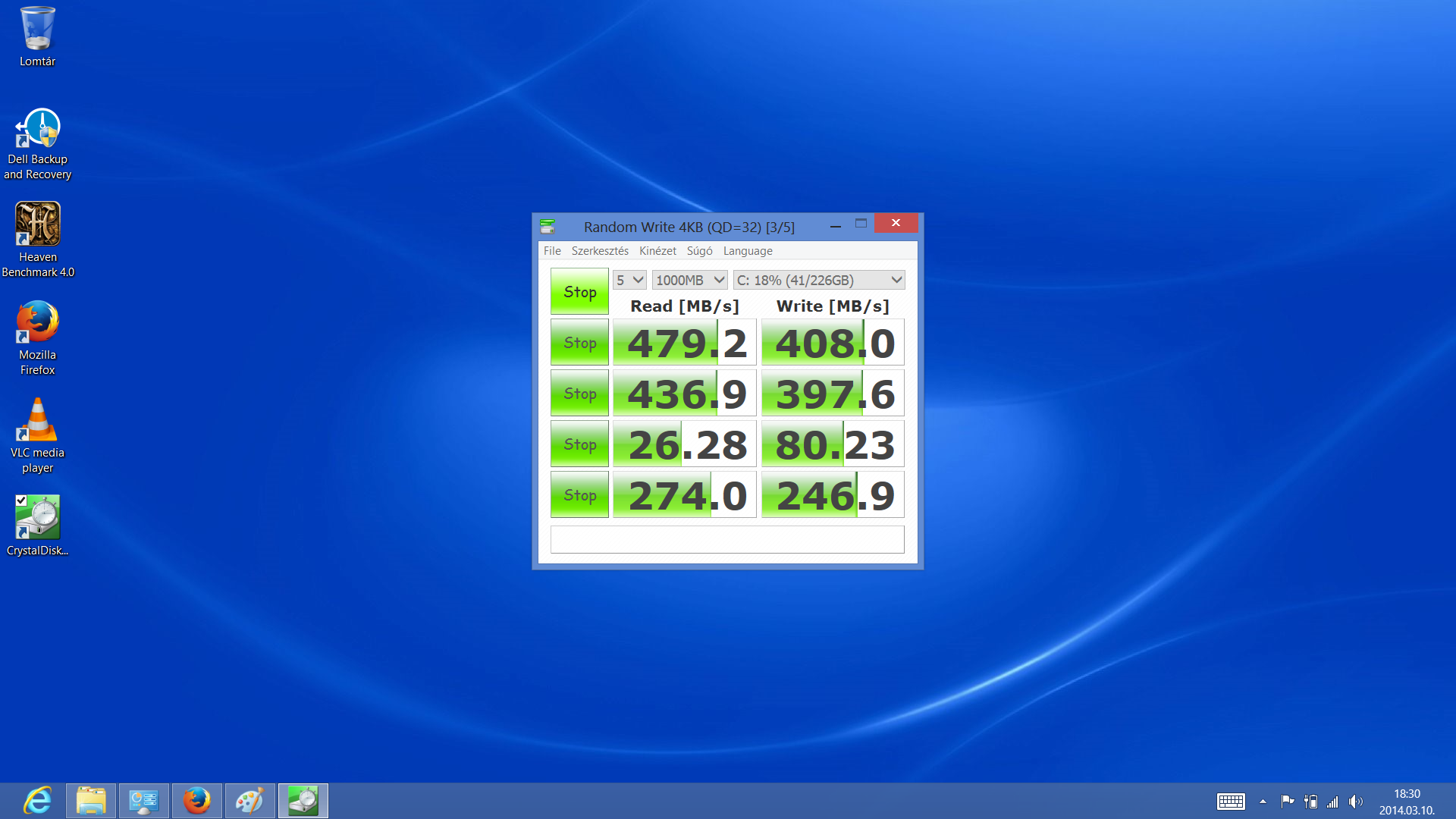Open the Language menu

pyautogui.click(x=747, y=251)
